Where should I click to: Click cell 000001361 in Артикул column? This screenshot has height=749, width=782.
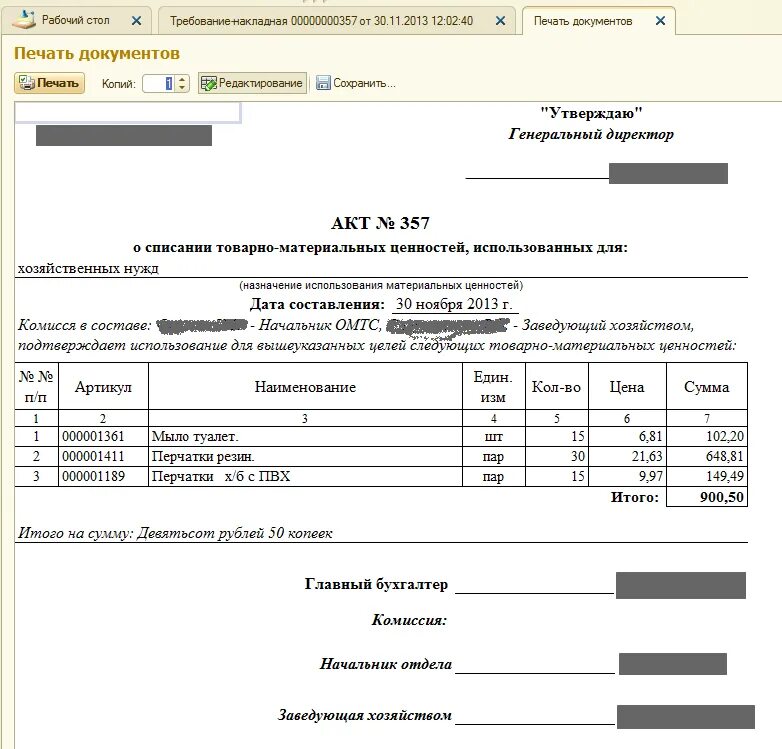[x=103, y=436]
